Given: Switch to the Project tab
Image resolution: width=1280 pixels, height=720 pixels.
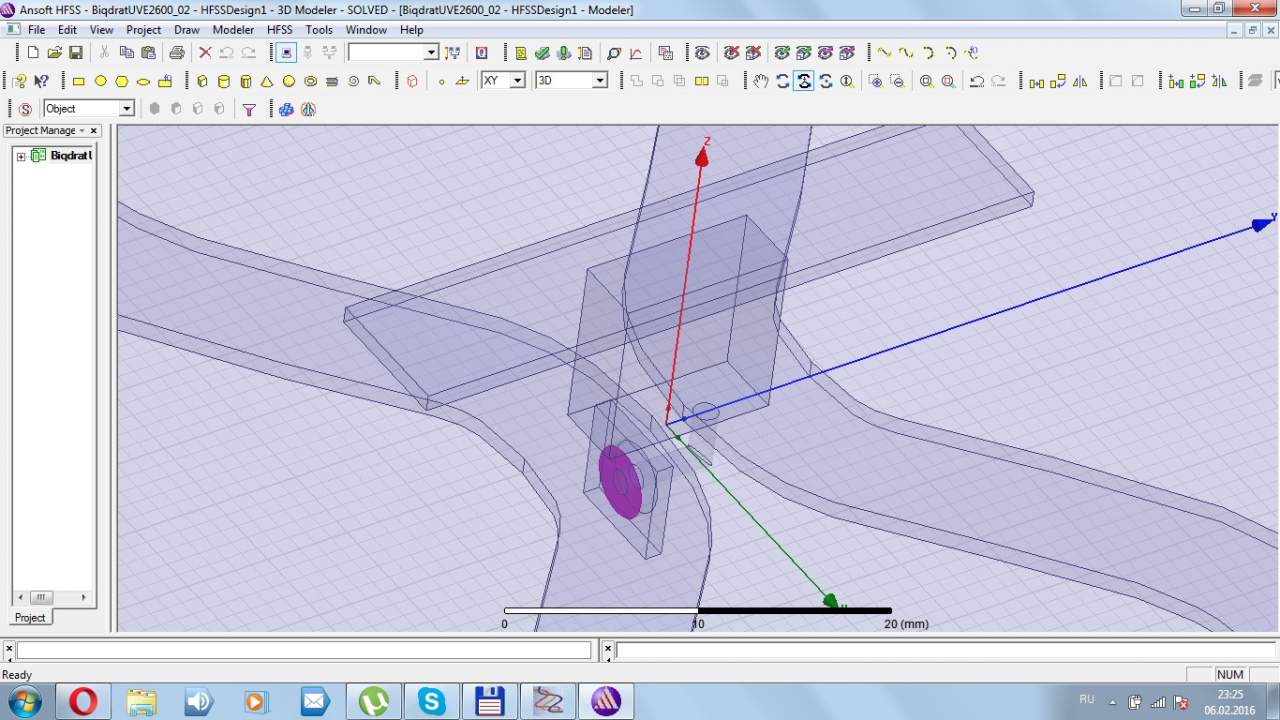Looking at the screenshot, I should 30,618.
